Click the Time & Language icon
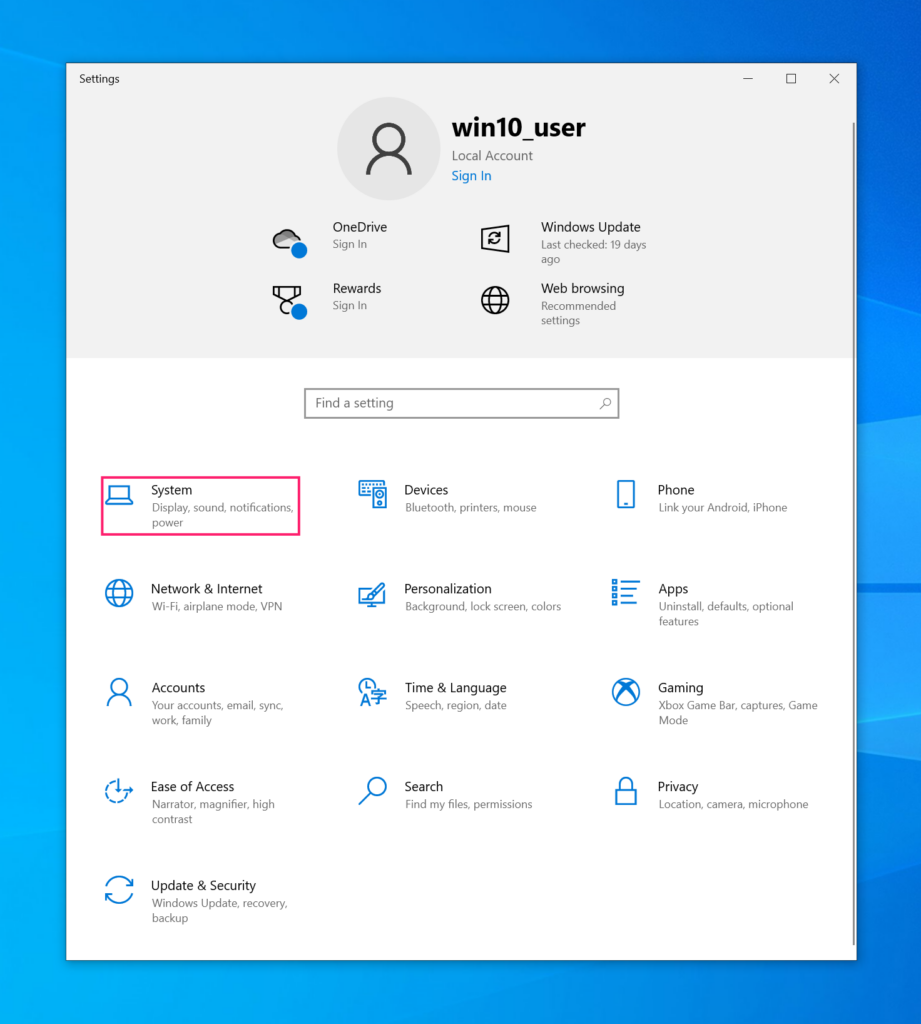This screenshot has width=921, height=1024. click(372, 692)
